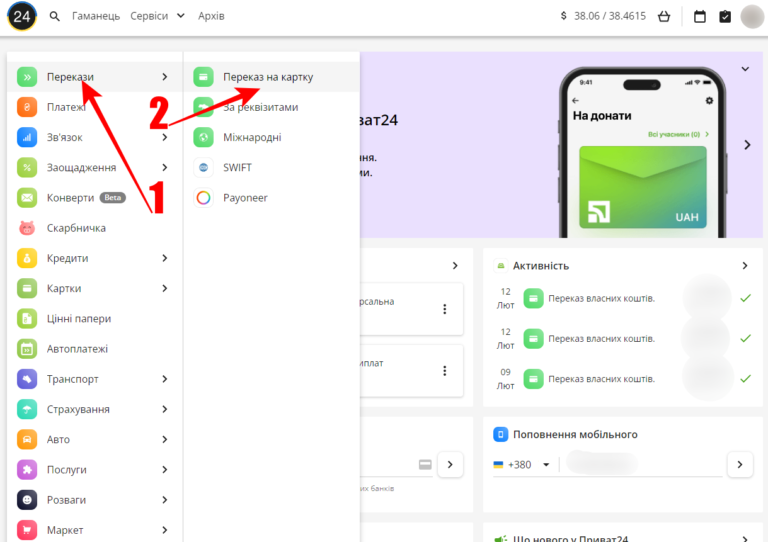Image resolution: width=768 pixels, height=542 pixels.
Task: Click the mobile phone number input field
Action: [x=640, y=464]
